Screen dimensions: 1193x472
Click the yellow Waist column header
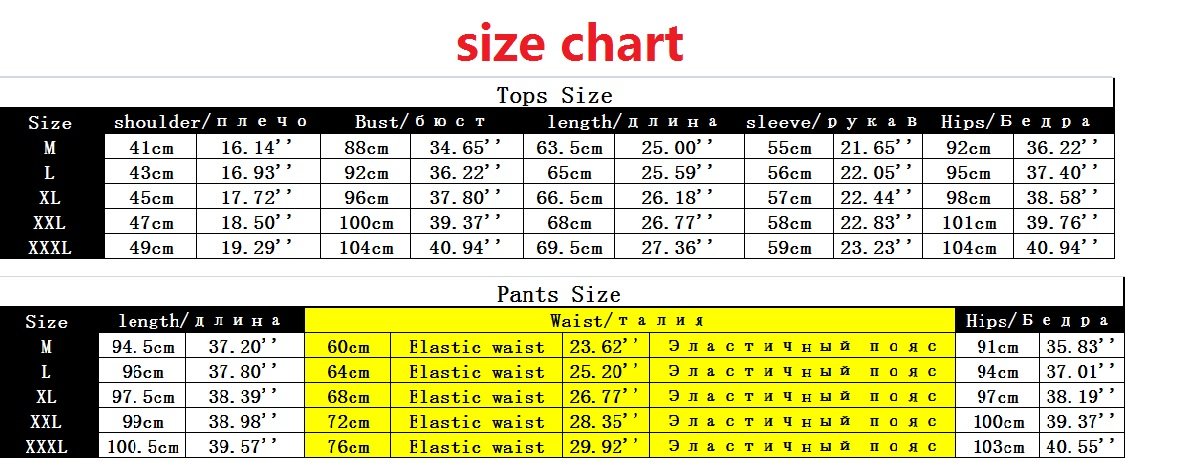pos(627,321)
